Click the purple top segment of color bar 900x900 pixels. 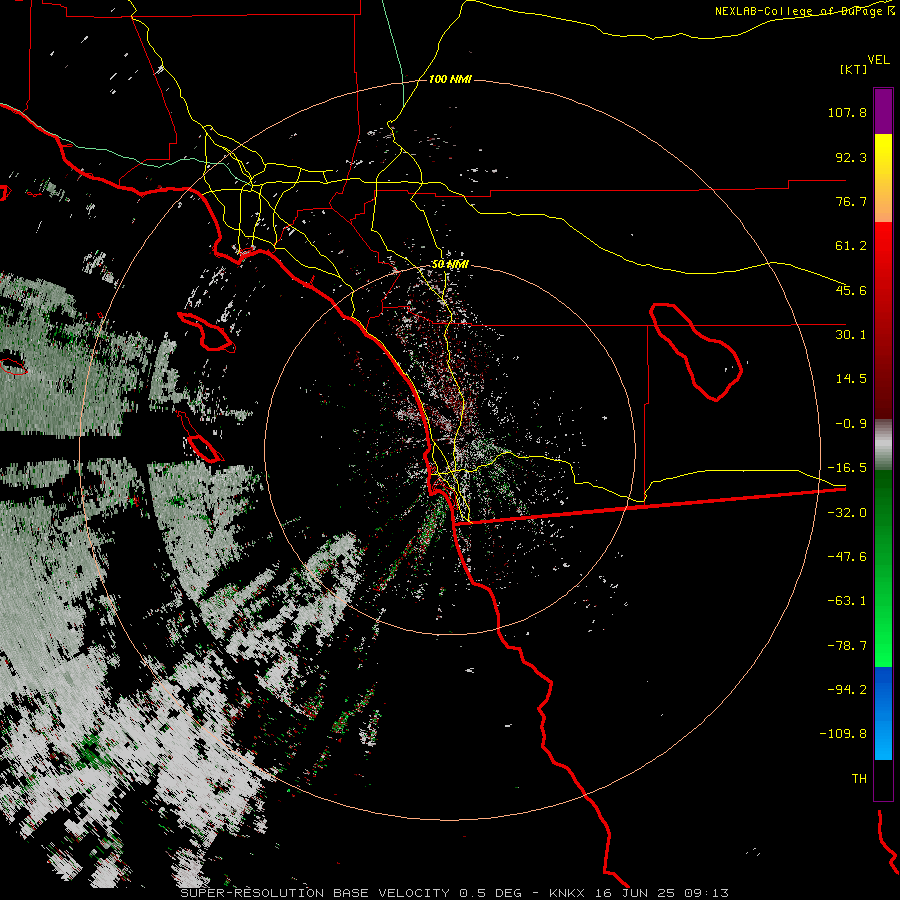tap(883, 111)
